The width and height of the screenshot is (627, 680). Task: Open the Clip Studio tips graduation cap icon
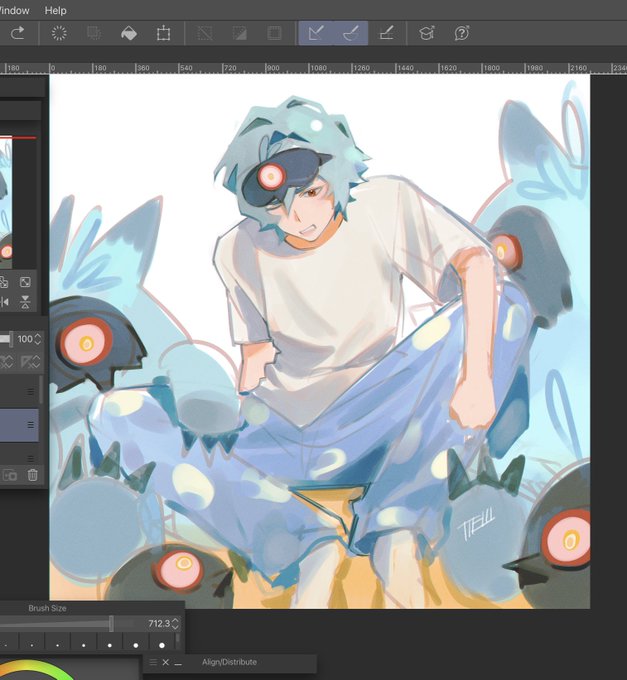pyautogui.click(x=427, y=33)
